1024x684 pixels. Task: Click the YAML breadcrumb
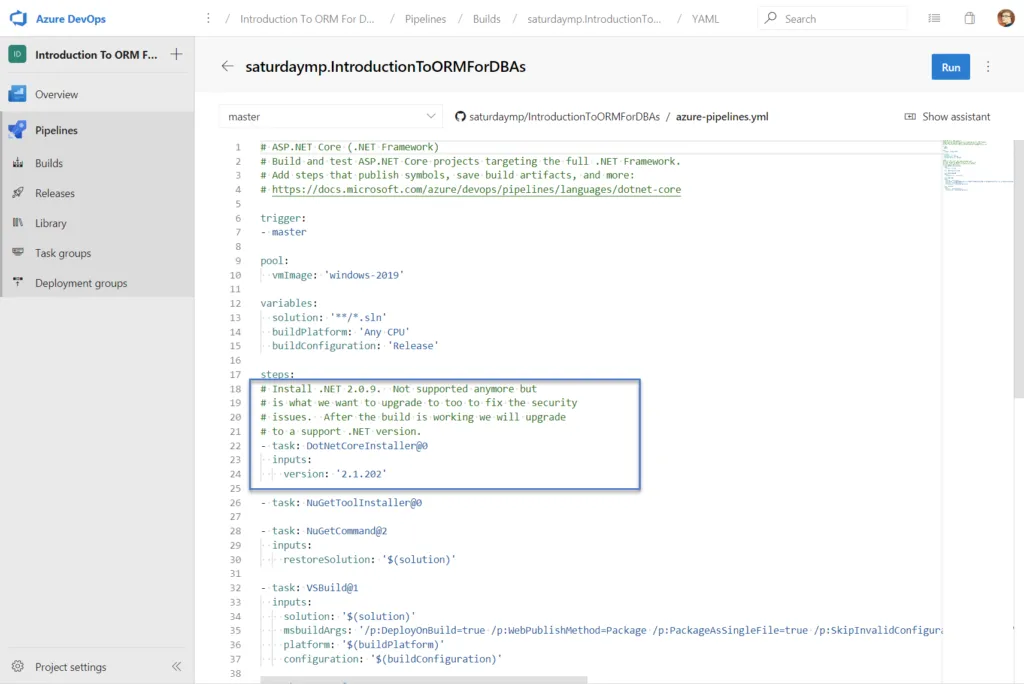point(705,18)
